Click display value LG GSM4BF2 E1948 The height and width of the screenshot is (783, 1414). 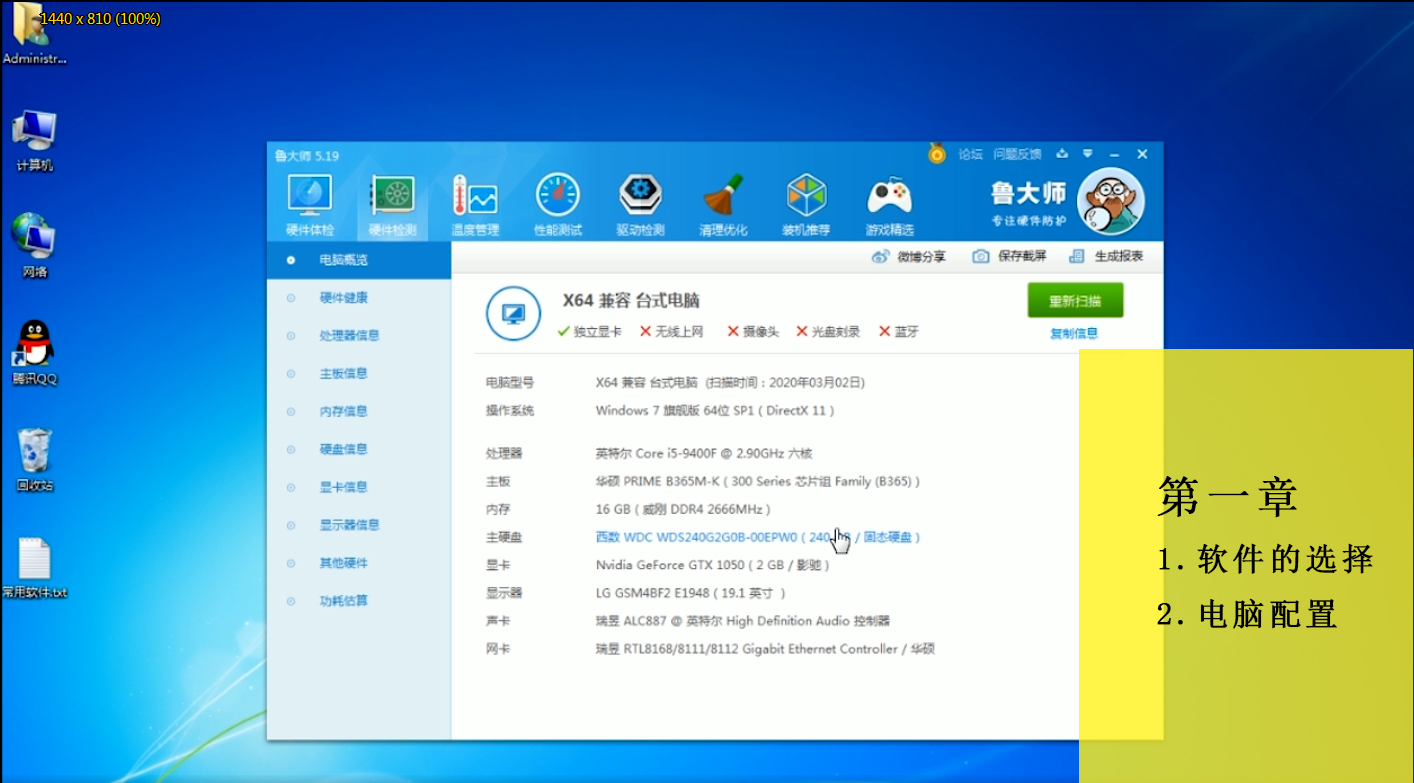click(691, 594)
